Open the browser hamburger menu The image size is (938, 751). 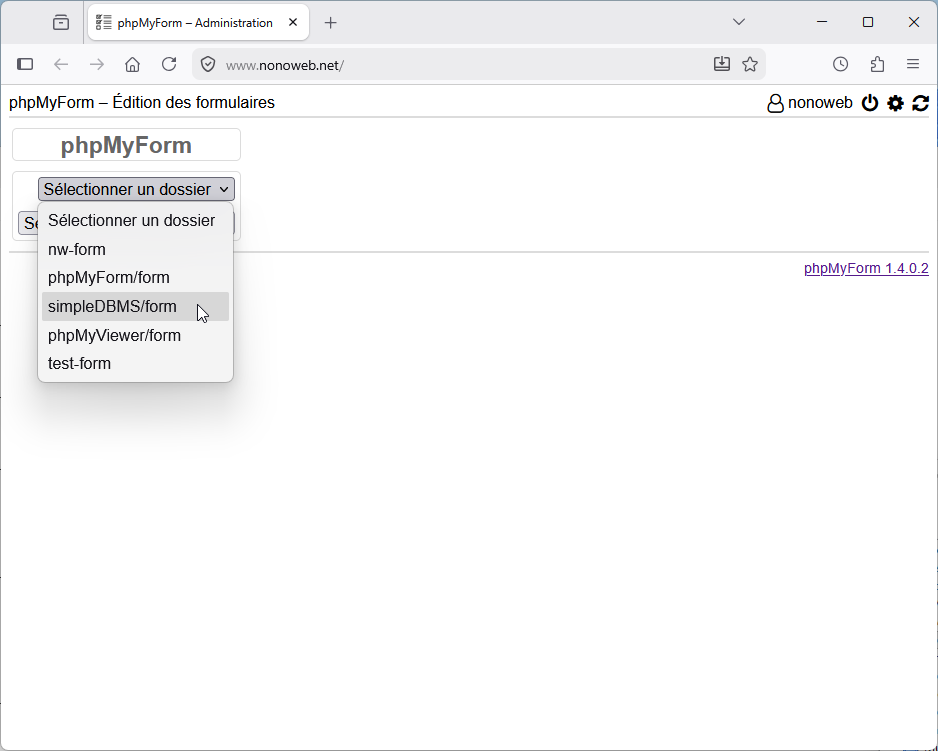pos(913,64)
